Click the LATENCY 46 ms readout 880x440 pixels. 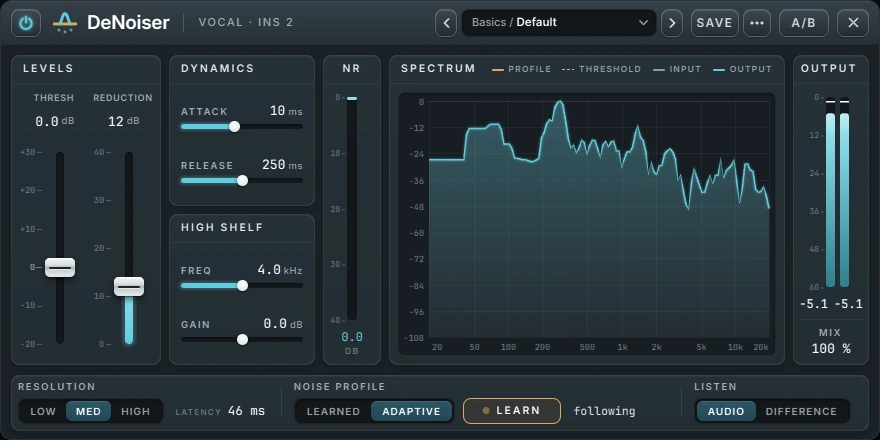pos(220,411)
